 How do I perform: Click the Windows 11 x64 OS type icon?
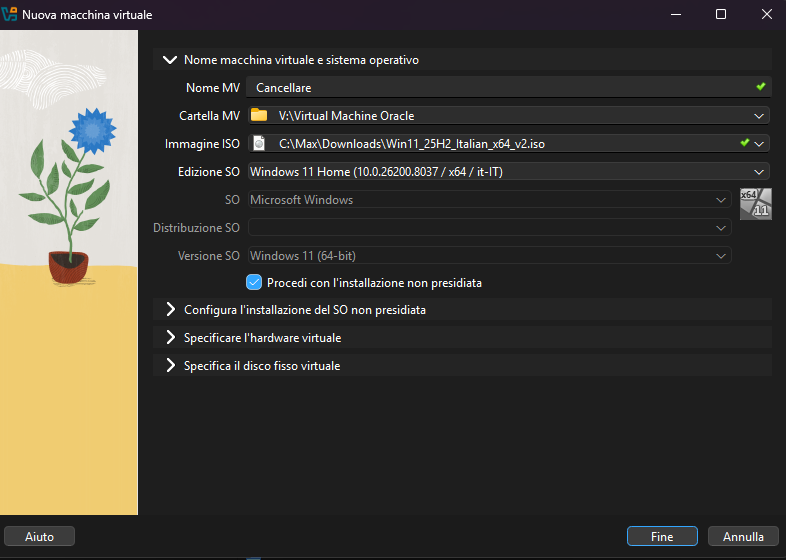[x=755, y=204]
